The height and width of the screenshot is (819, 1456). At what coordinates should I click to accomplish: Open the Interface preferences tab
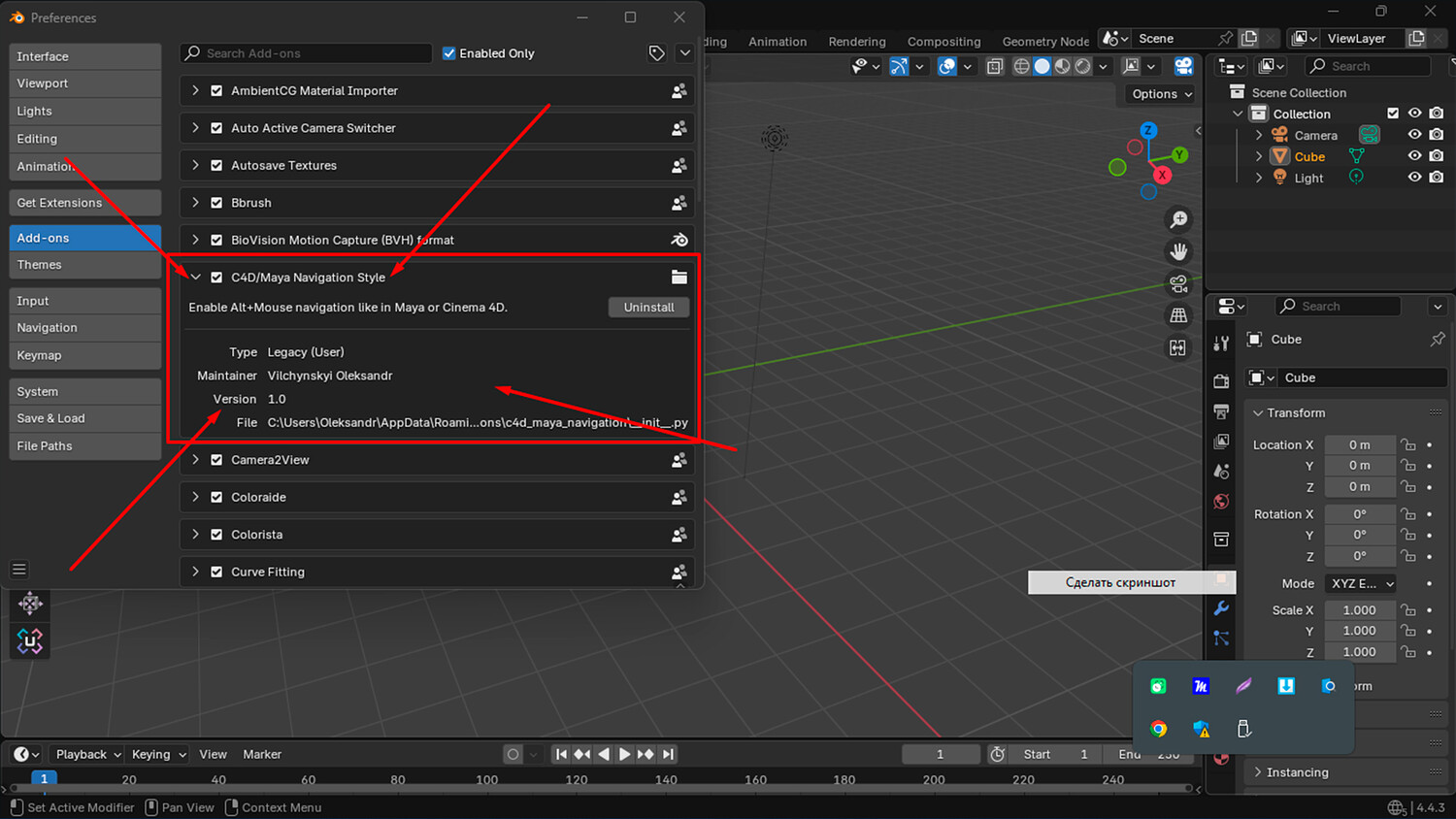click(x=85, y=56)
